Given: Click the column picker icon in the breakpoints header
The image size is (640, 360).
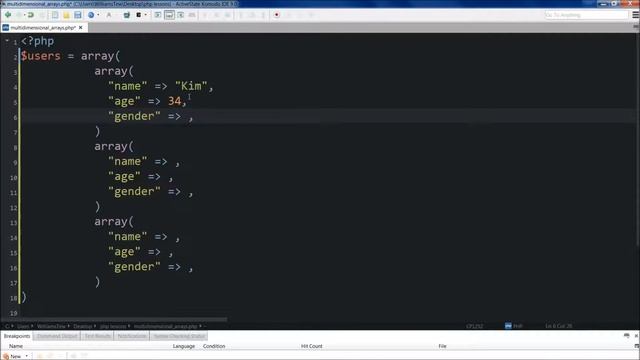Looking at the screenshot, I should (x=637, y=346).
